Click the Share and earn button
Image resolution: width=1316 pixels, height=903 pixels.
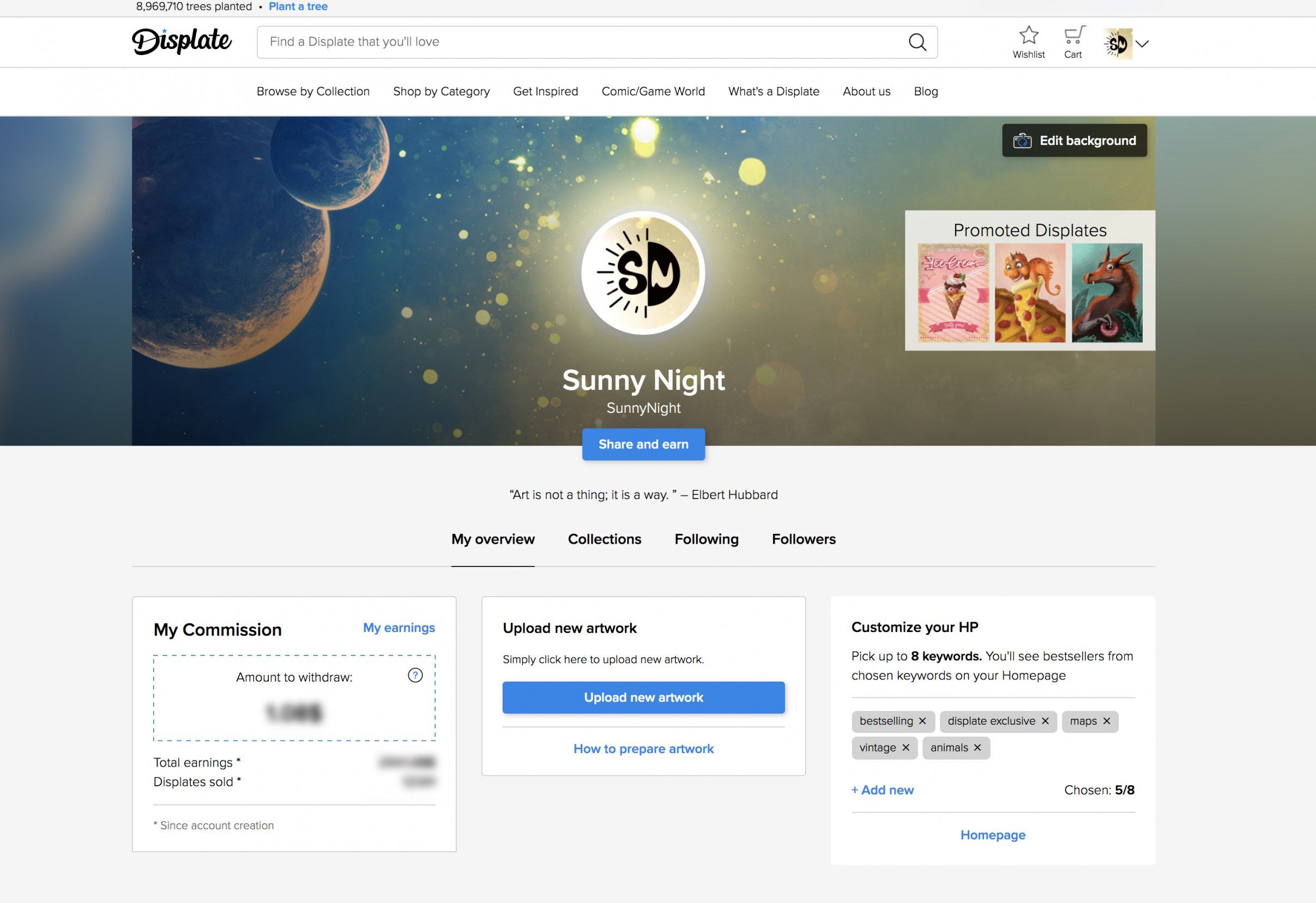(x=643, y=444)
